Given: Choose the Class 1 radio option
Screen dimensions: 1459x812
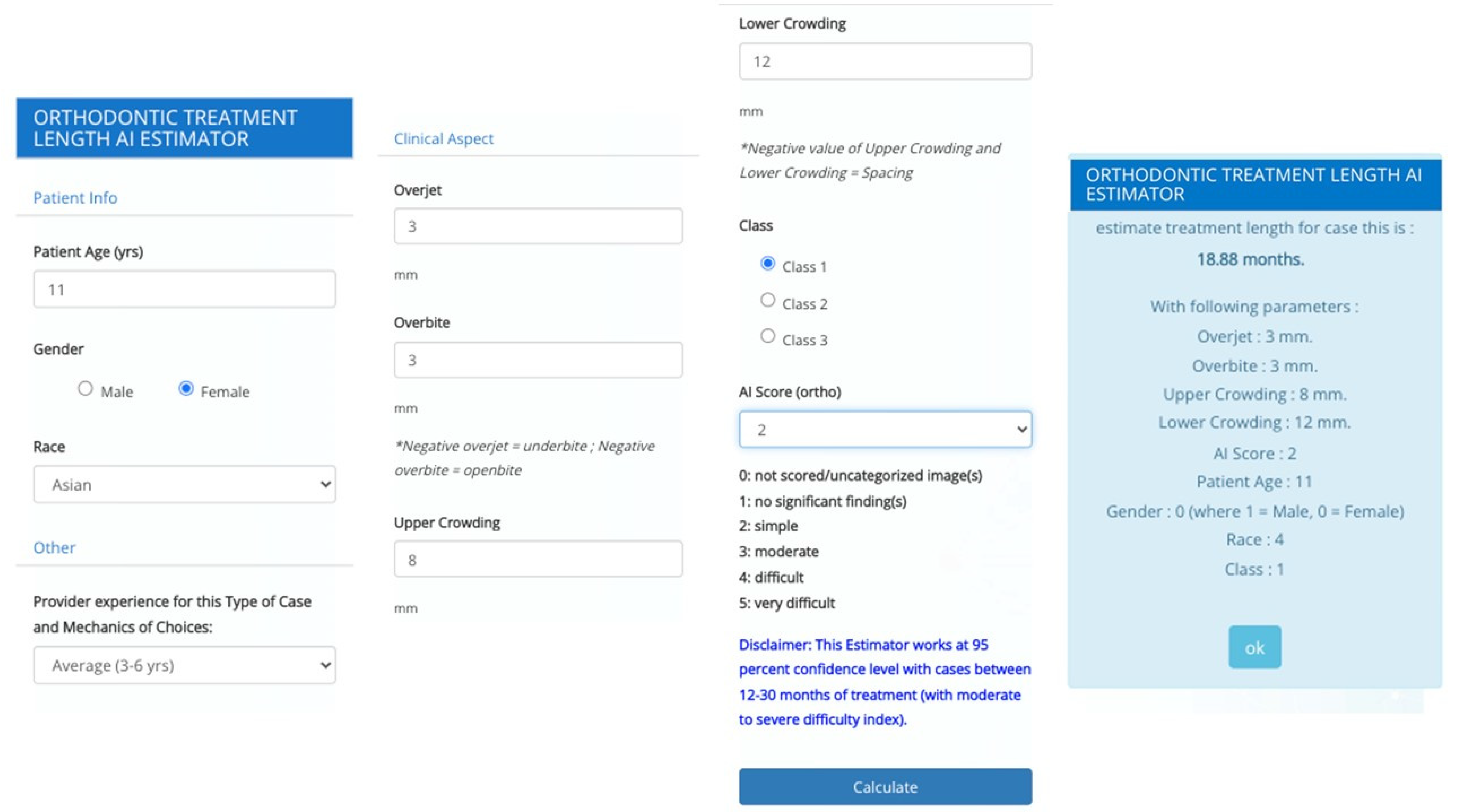Looking at the screenshot, I should click(767, 264).
